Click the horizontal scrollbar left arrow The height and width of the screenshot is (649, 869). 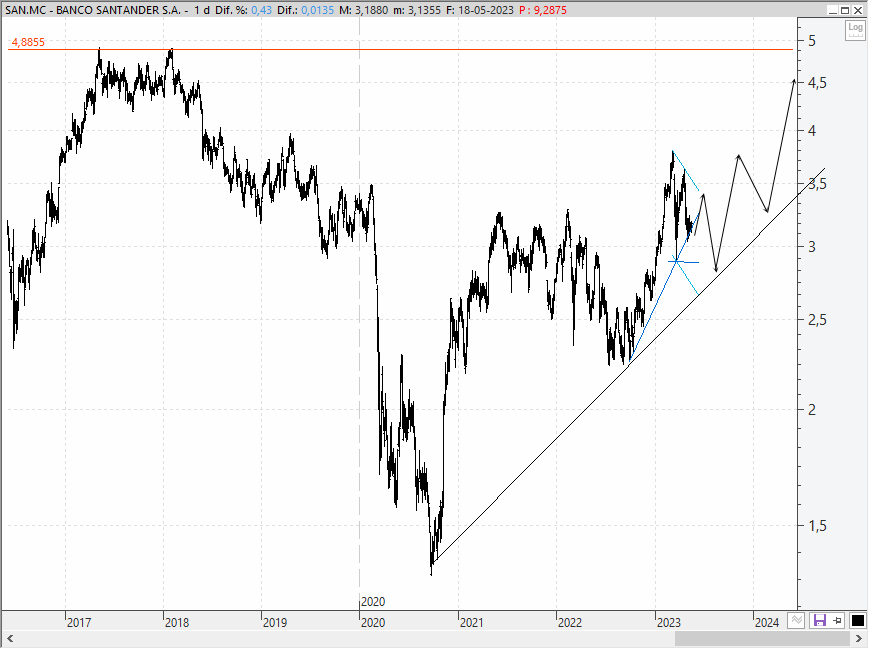(9, 639)
